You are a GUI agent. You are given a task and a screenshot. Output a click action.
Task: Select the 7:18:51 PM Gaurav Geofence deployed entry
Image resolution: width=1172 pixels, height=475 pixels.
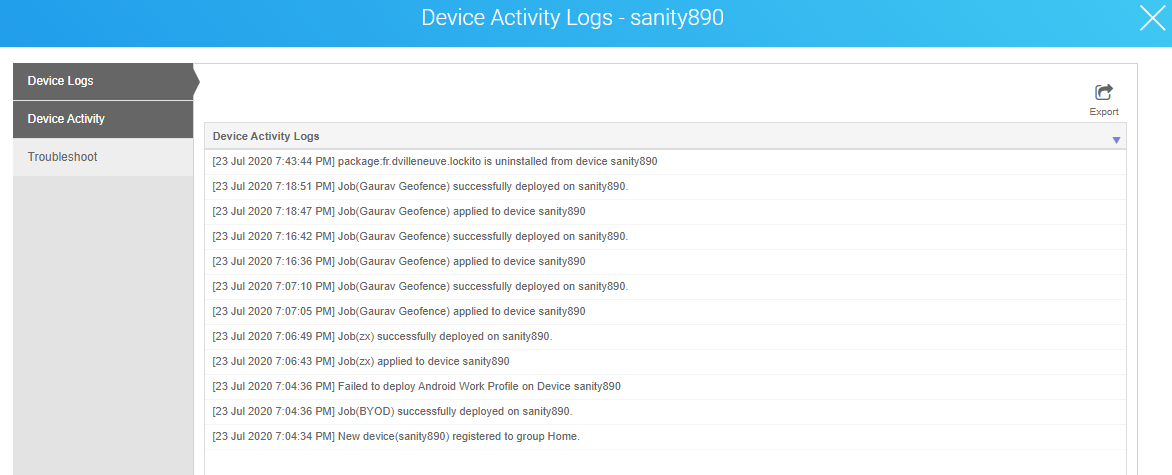coord(665,186)
